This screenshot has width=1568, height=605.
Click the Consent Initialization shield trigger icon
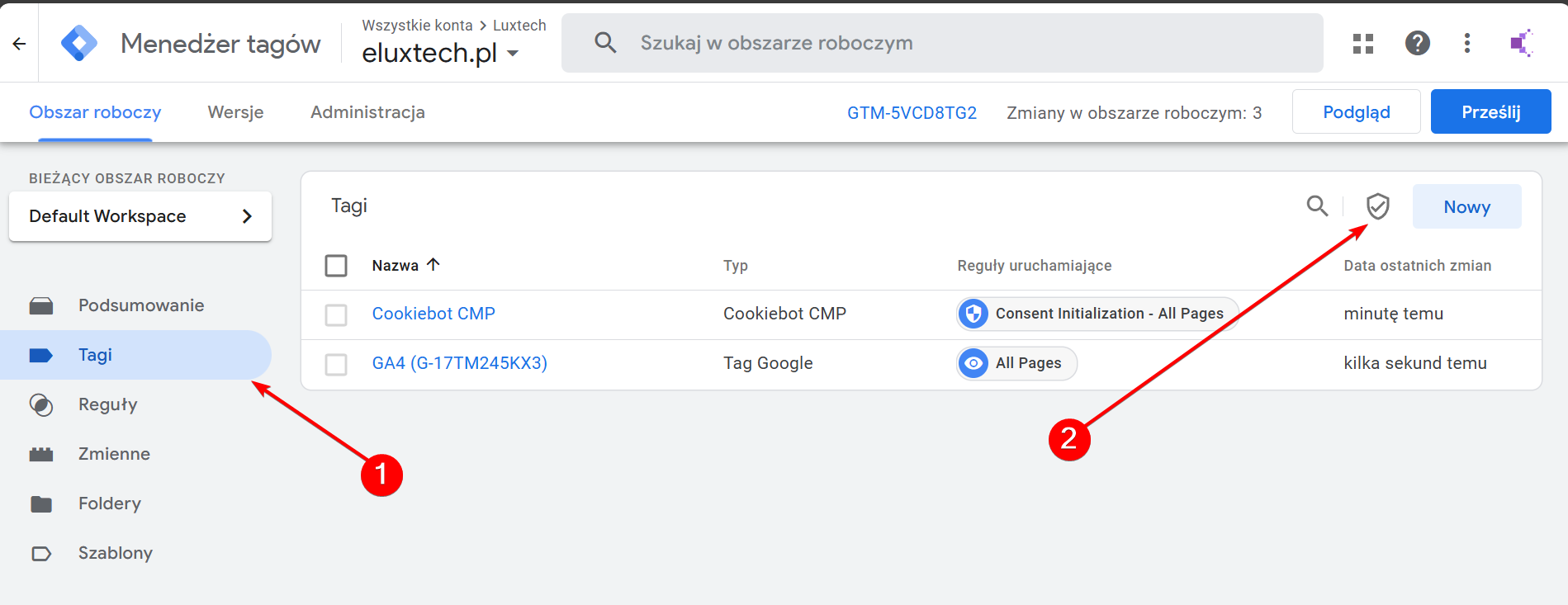click(974, 314)
